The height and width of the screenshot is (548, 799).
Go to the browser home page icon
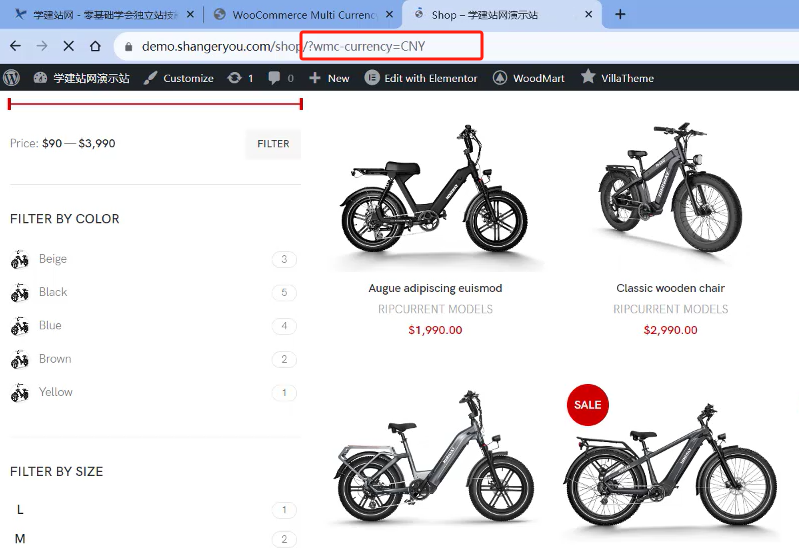[x=95, y=46]
